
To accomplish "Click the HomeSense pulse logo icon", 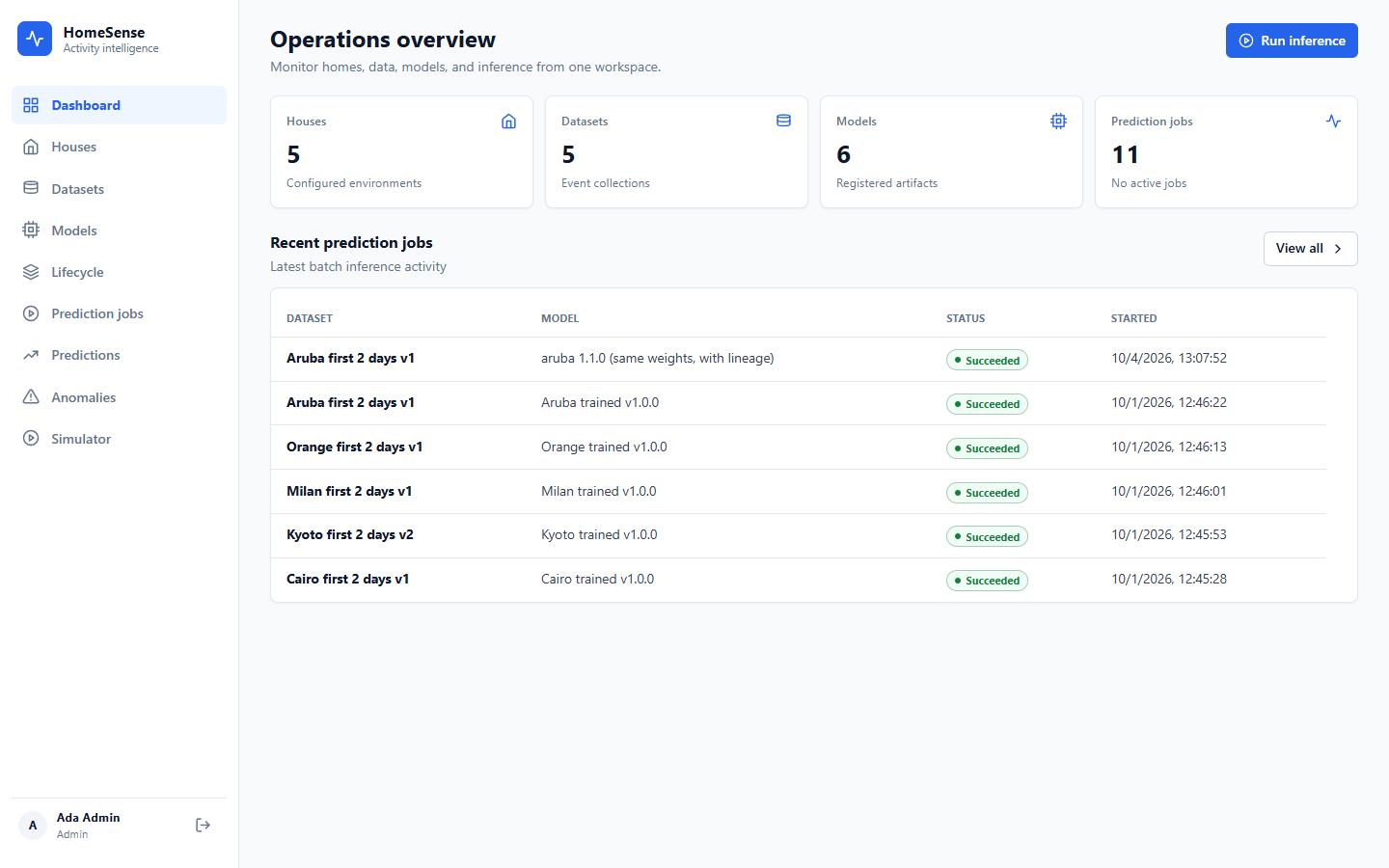I will pos(35,39).
